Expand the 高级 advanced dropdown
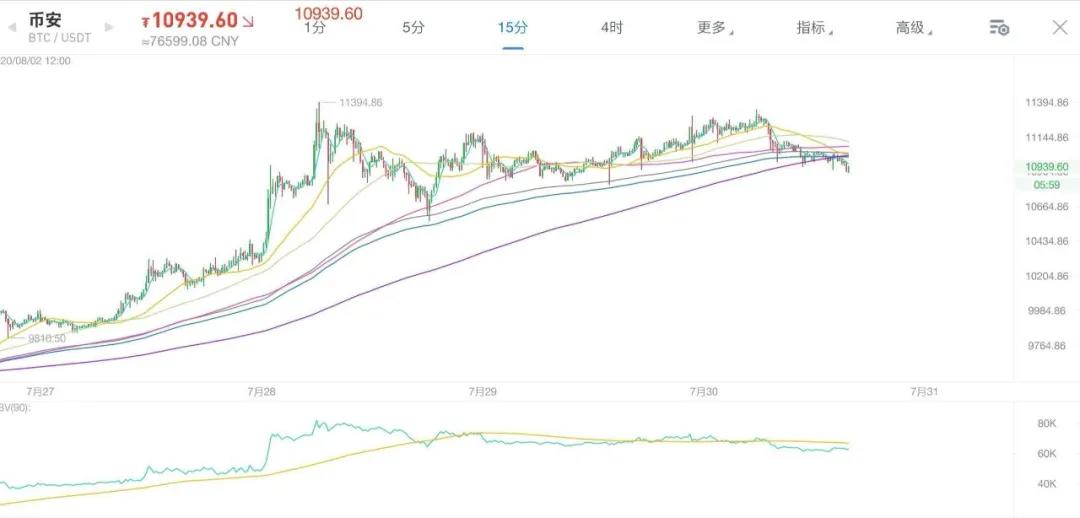The height and width of the screenshot is (518, 1080). (912, 28)
